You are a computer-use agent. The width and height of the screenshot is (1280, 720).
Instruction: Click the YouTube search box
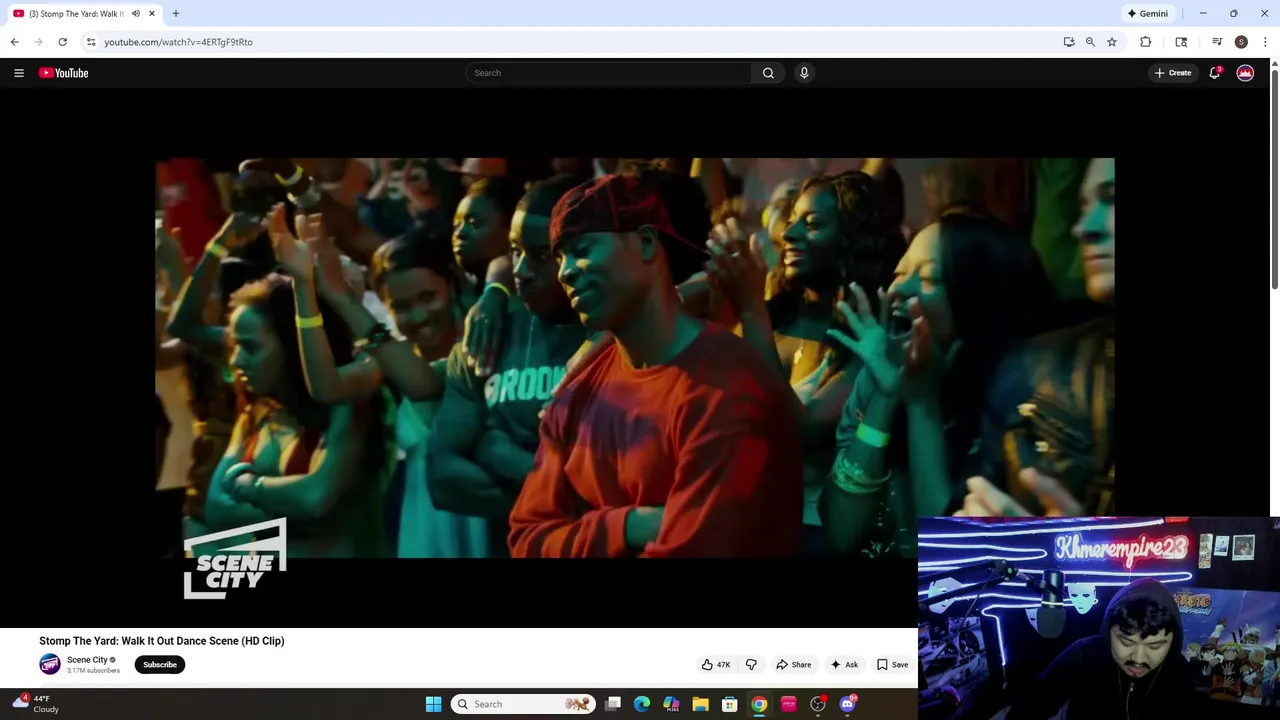[x=608, y=73]
